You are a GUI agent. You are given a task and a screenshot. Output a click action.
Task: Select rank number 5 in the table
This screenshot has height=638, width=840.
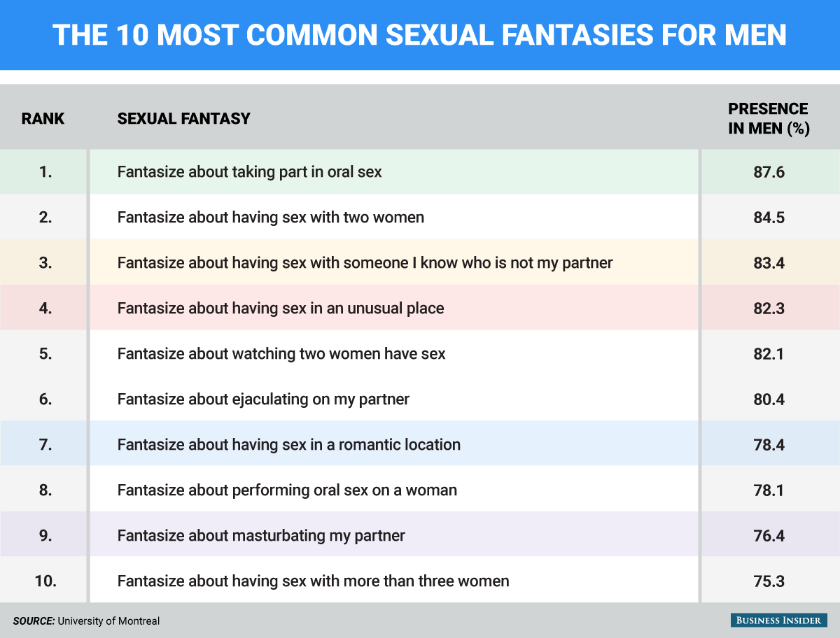pos(45,354)
